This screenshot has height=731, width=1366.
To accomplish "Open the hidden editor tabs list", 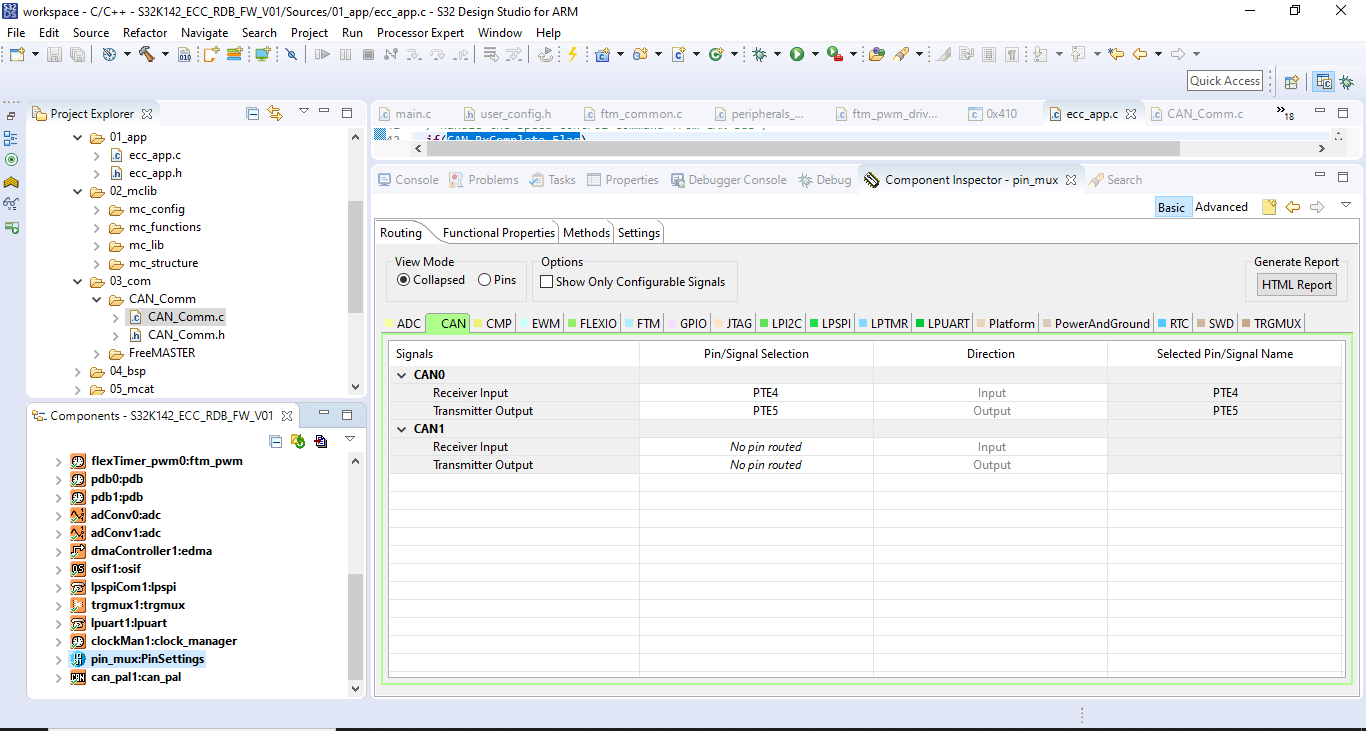I will (x=1283, y=113).
